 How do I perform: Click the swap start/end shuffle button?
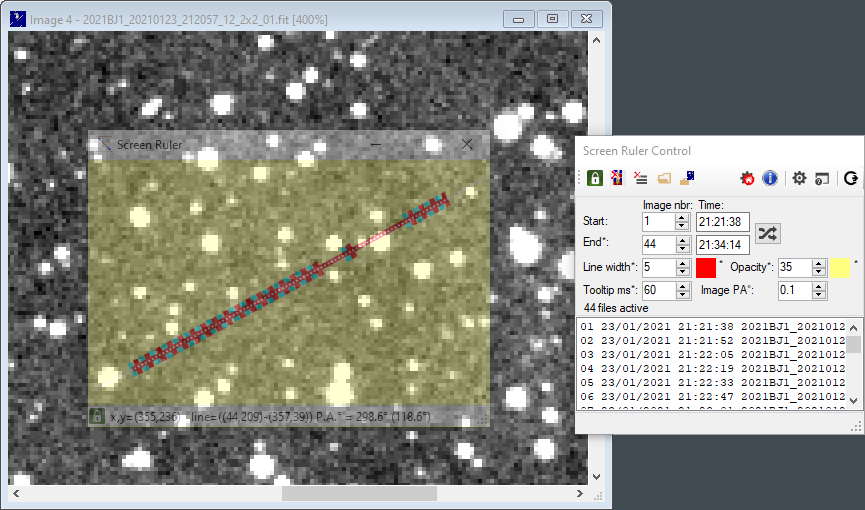(x=768, y=233)
